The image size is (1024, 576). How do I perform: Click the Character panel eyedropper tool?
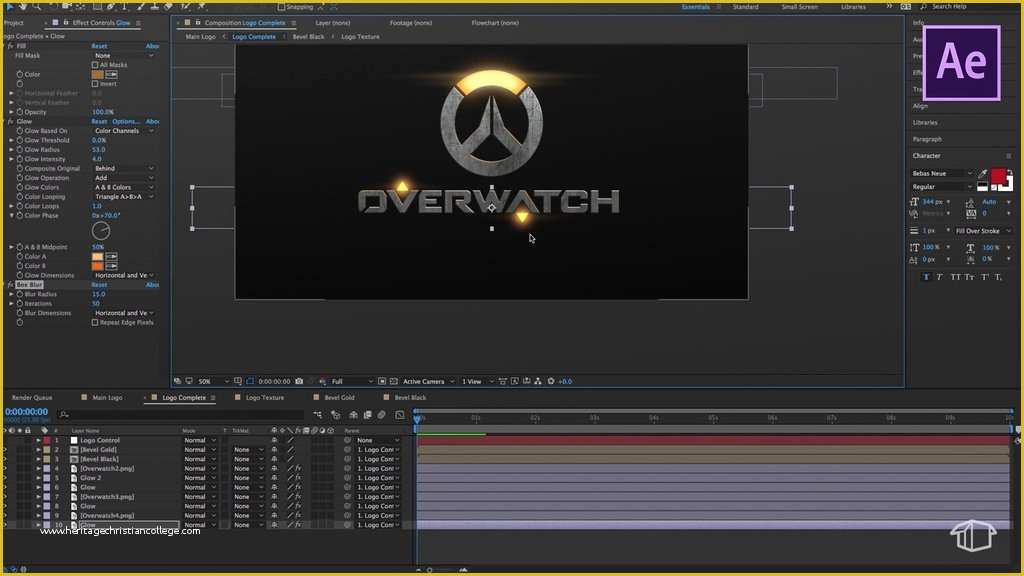[983, 174]
